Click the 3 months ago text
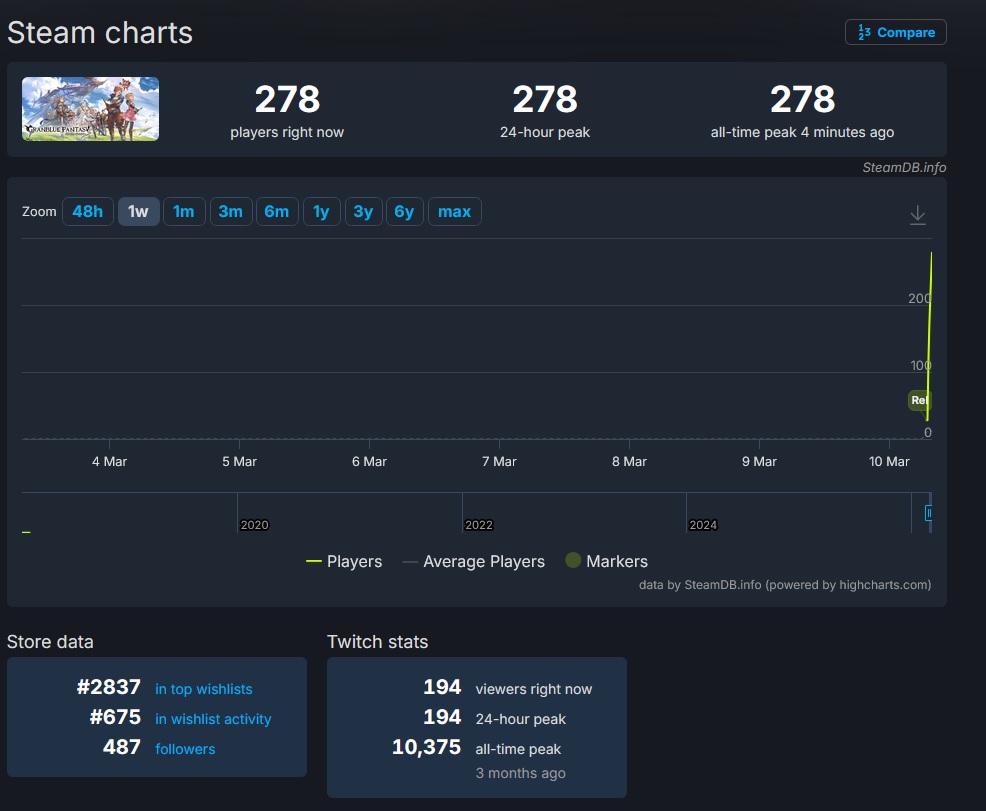 click(521, 773)
